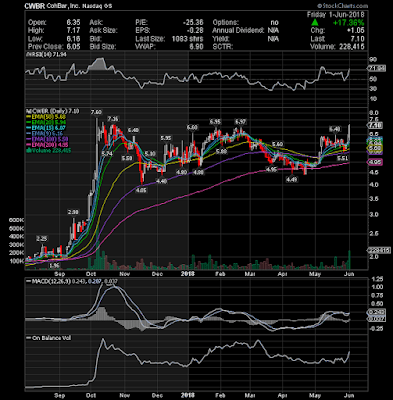
Task: Click the SCTR: label
Action: tap(222, 47)
